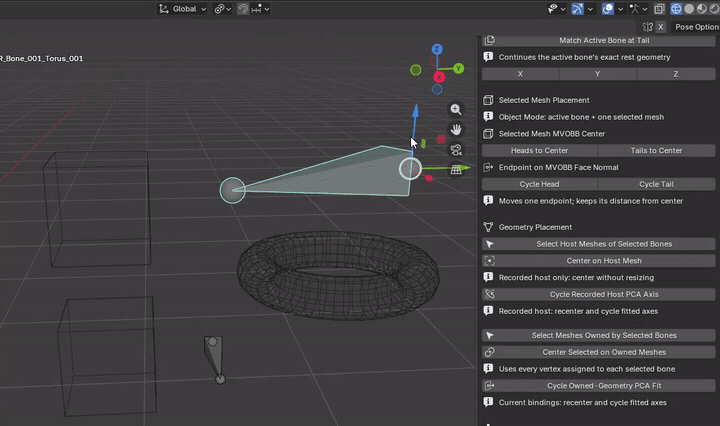Click the icon beside Cycle Owned-Geometry PCA Fit

tap(489, 386)
